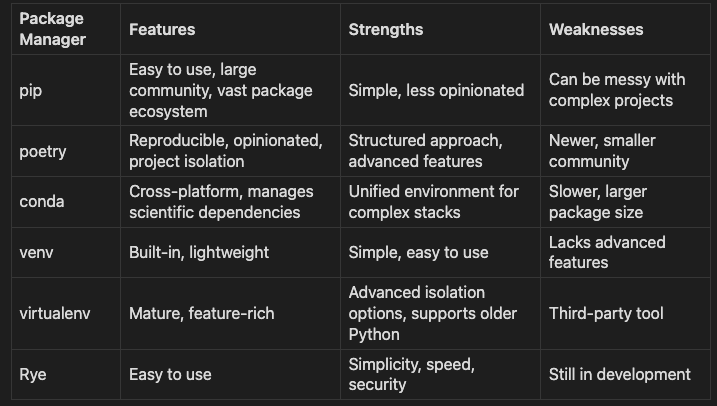
Task: Select 'Still in development' cell
Action: pos(626,374)
